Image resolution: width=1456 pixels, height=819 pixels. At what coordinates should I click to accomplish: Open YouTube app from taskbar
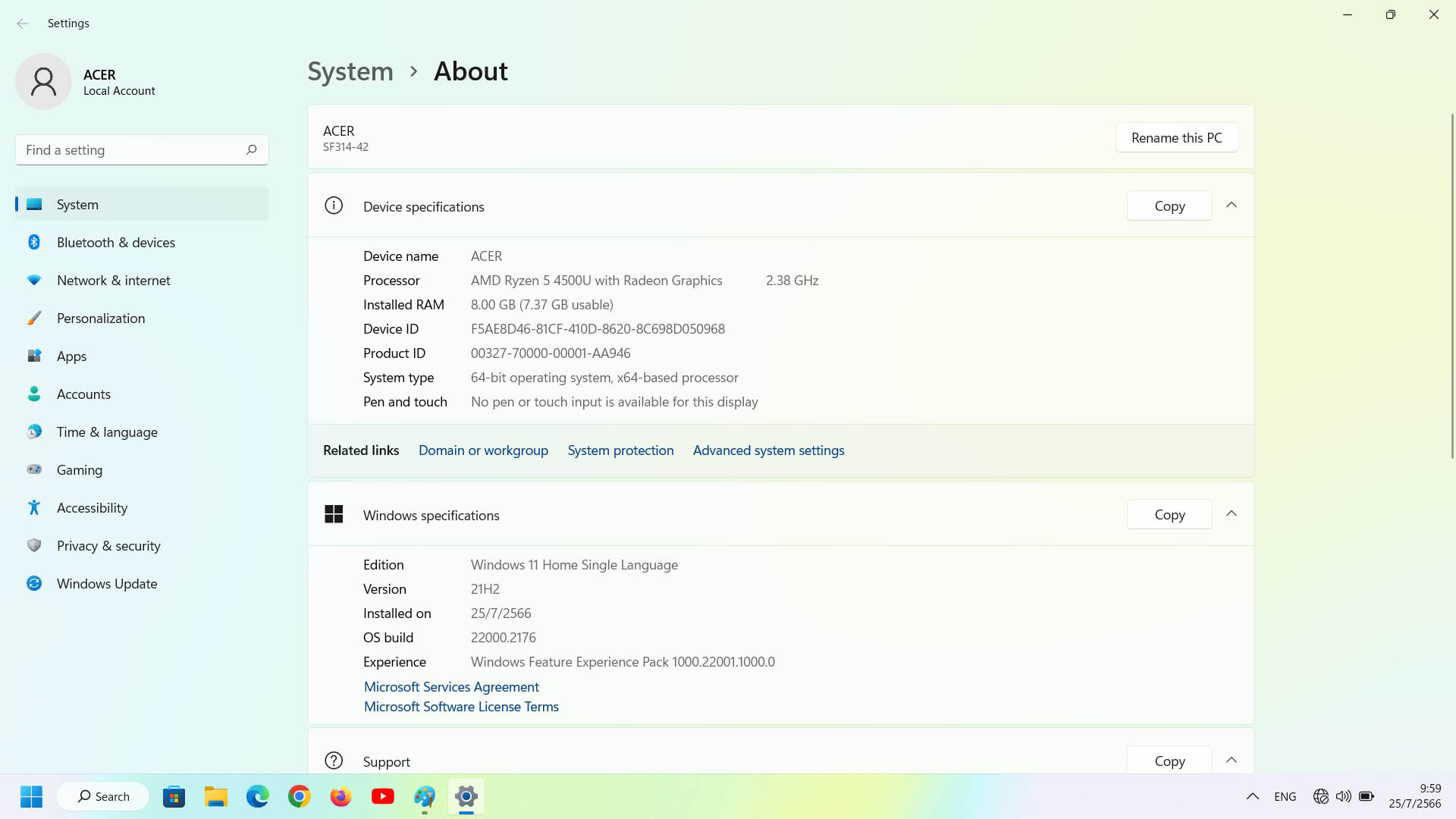[x=382, y=796]
